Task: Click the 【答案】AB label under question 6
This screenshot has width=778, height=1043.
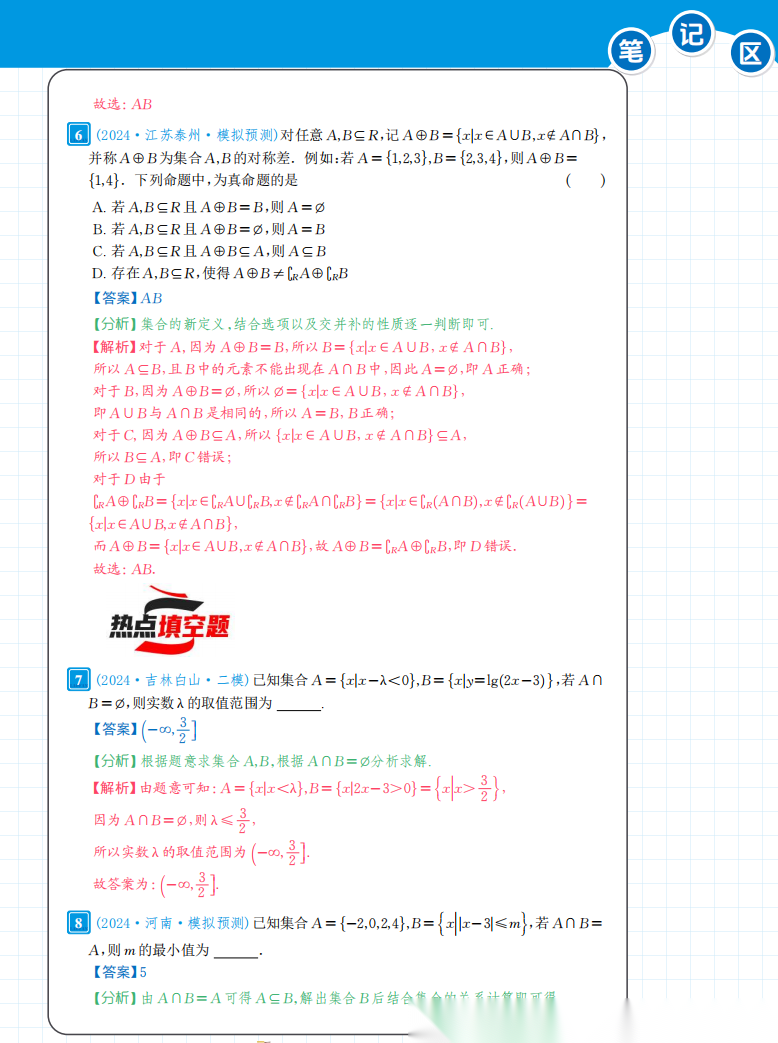Action: (x=126, y=298)
